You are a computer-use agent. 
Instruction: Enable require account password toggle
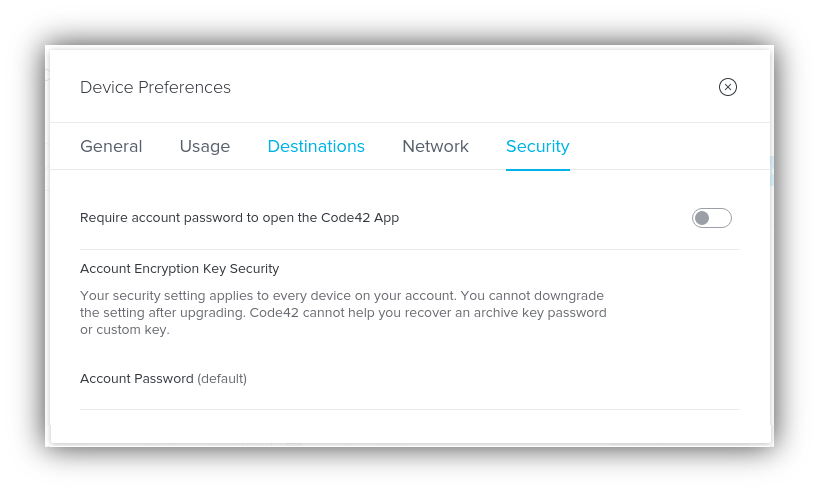pos(711,218)
